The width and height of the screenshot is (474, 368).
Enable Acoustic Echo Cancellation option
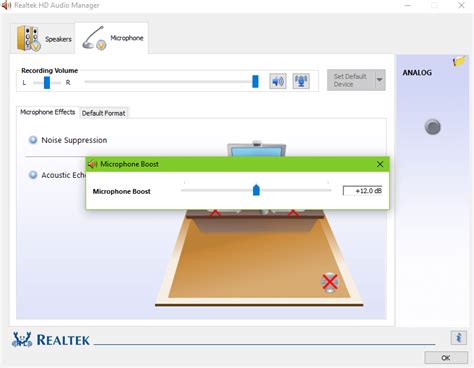pyautogui.click(x=33, y=175)
